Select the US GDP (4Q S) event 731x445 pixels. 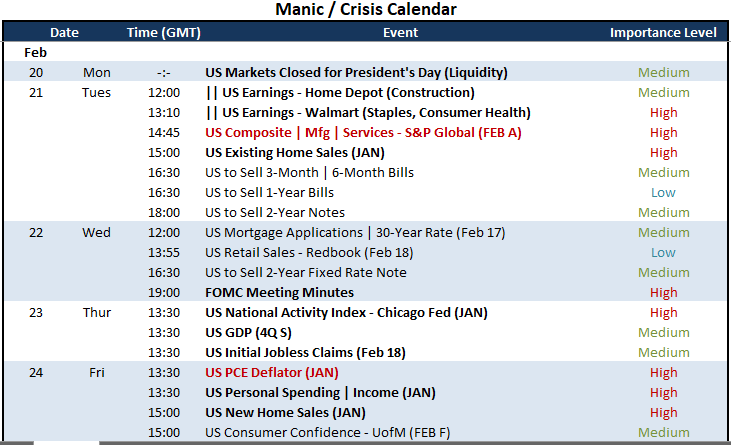click(x=248, y=333)
